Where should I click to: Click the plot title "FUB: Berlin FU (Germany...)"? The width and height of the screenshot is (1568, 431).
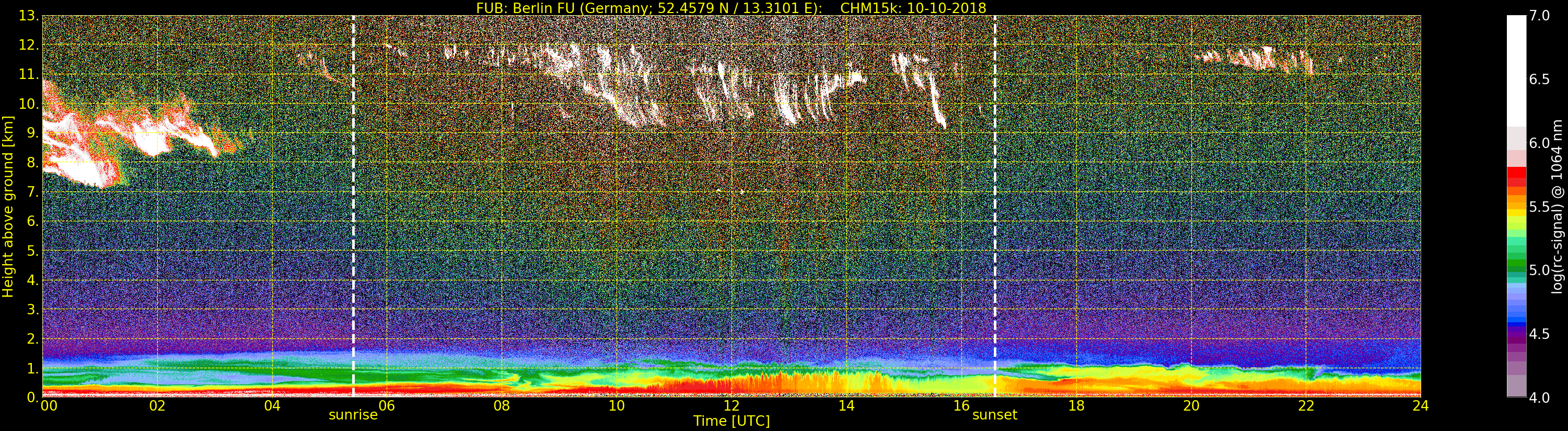pos(731,8)
